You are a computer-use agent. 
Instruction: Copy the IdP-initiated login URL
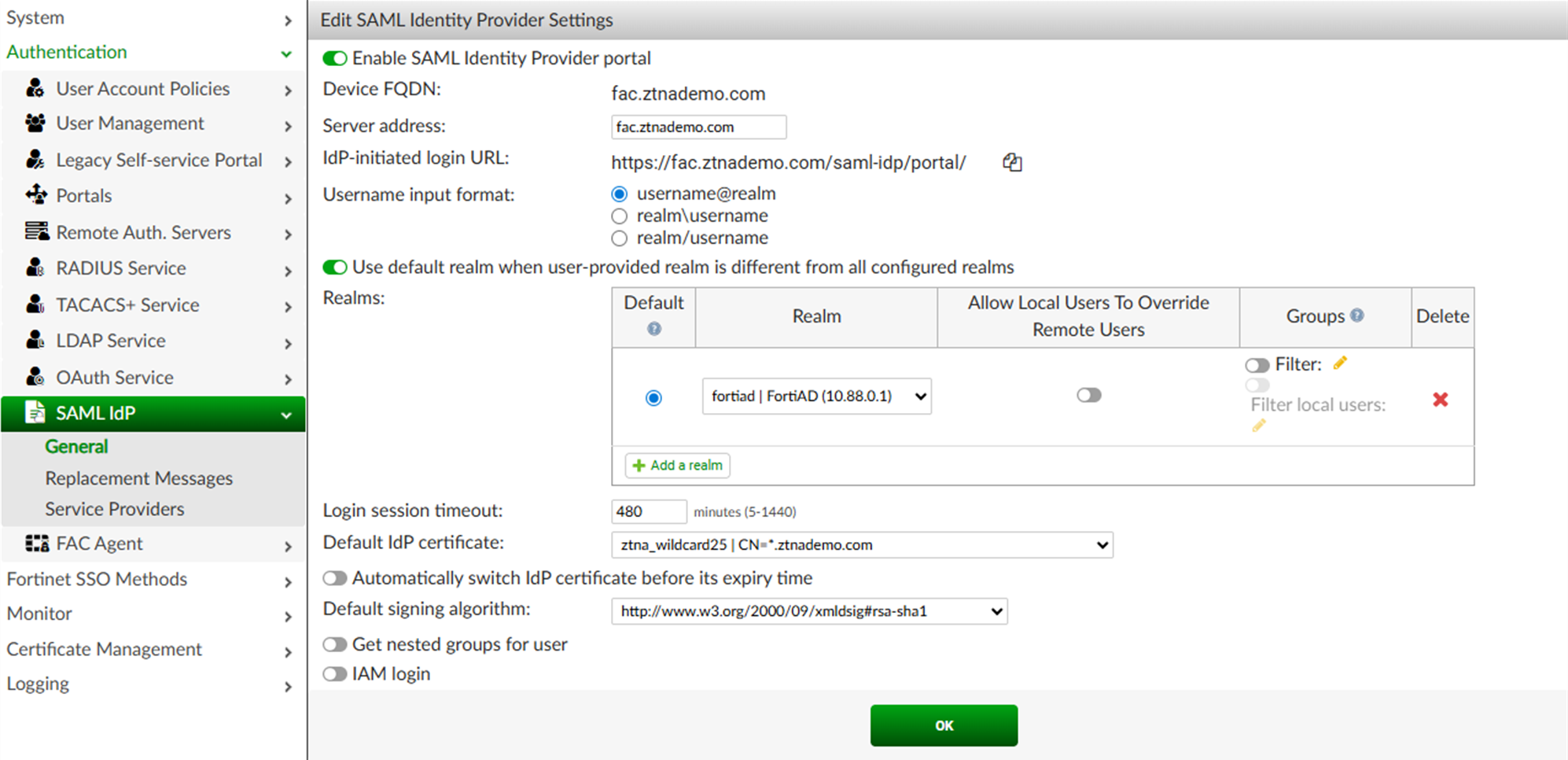tap(1012, 163)
